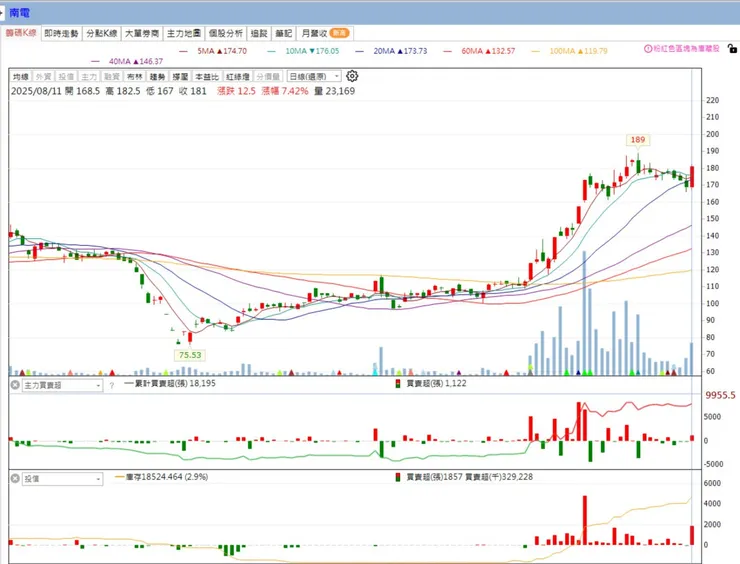
Task: Enable the 外資 overlay button
Action: pos(43,76)
